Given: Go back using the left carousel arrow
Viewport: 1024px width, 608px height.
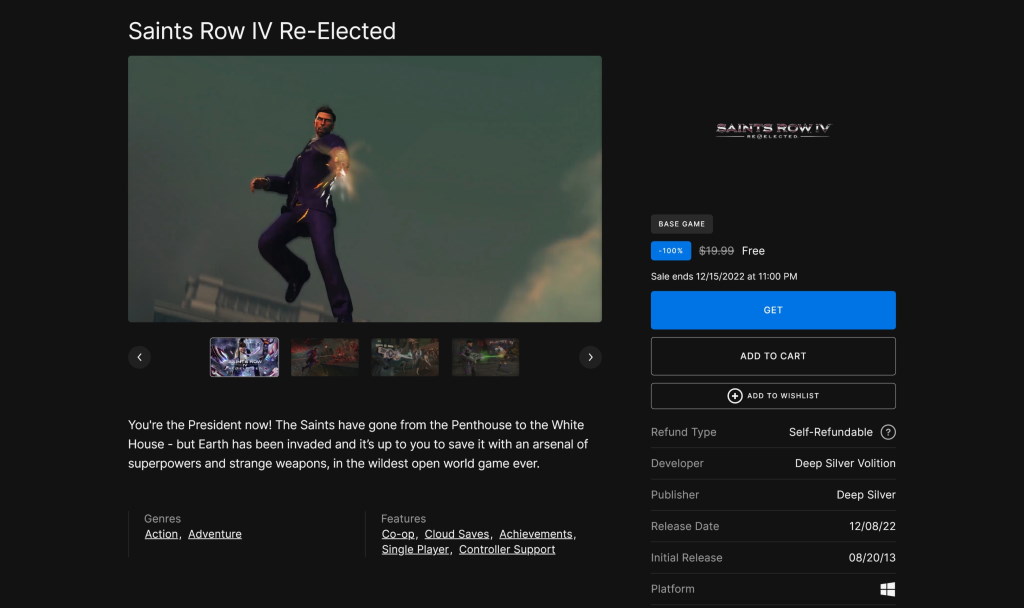Looking at the screenshot, I should (139, 357).
